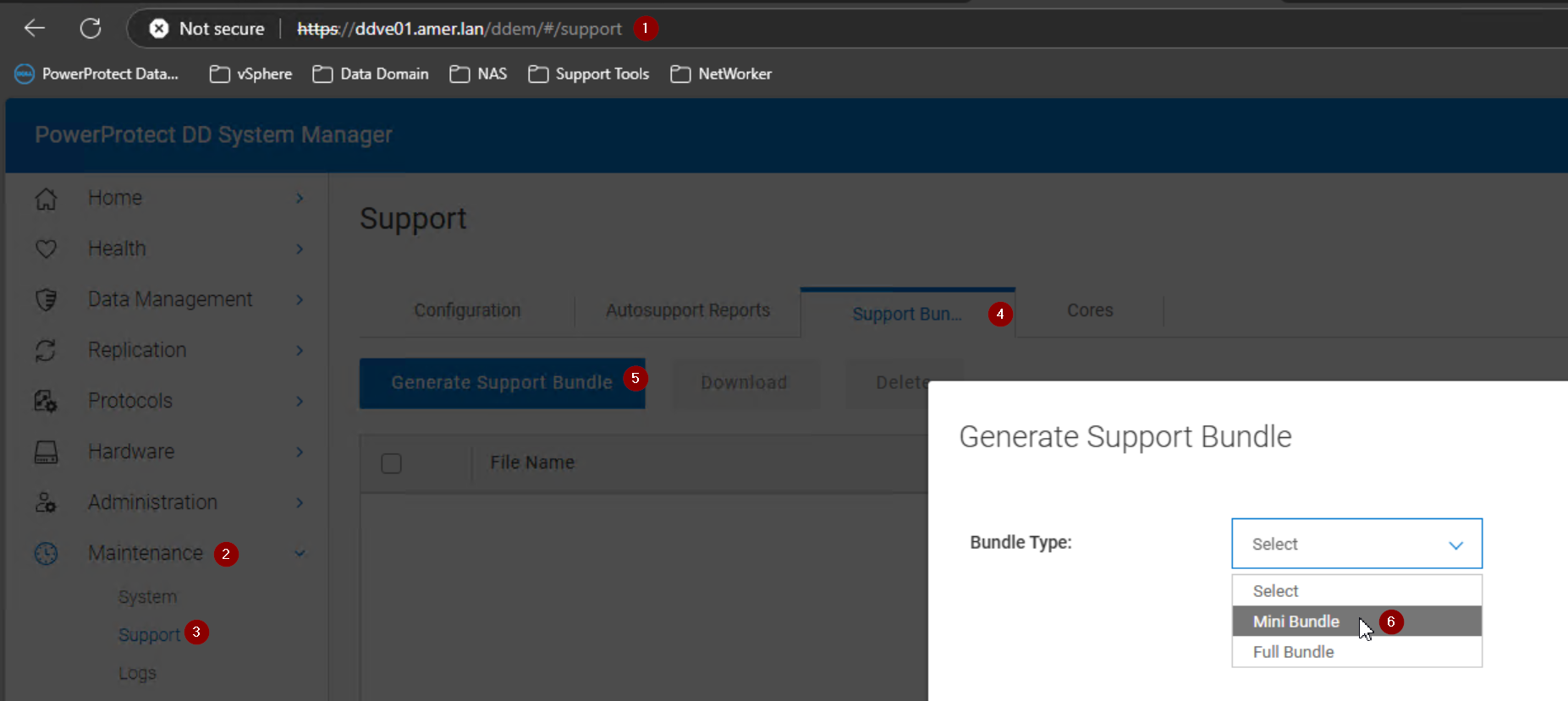Tick the select-all checkbox beside File Name
The image size is (1568, 701).
pos(391,463)
